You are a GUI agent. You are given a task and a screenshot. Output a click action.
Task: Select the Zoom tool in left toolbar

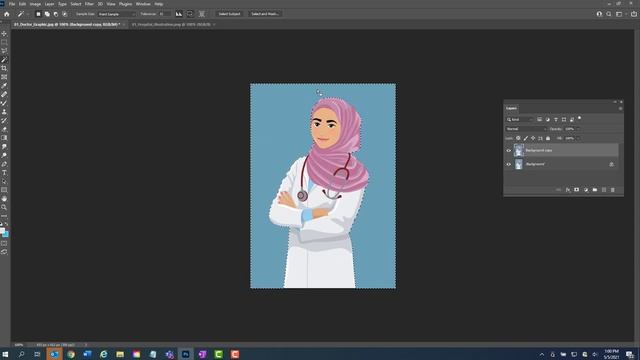coord(4,207)
